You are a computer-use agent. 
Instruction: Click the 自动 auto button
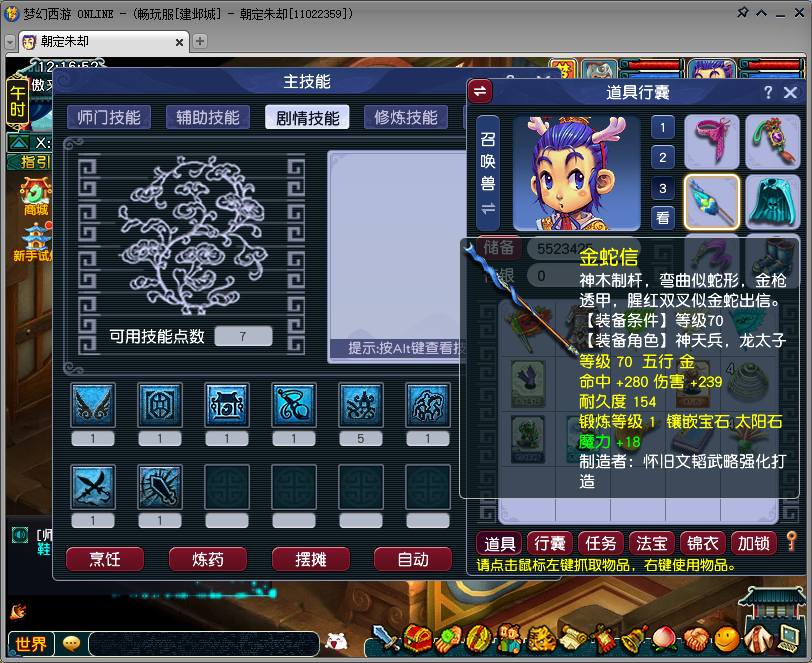coord(413,559)
